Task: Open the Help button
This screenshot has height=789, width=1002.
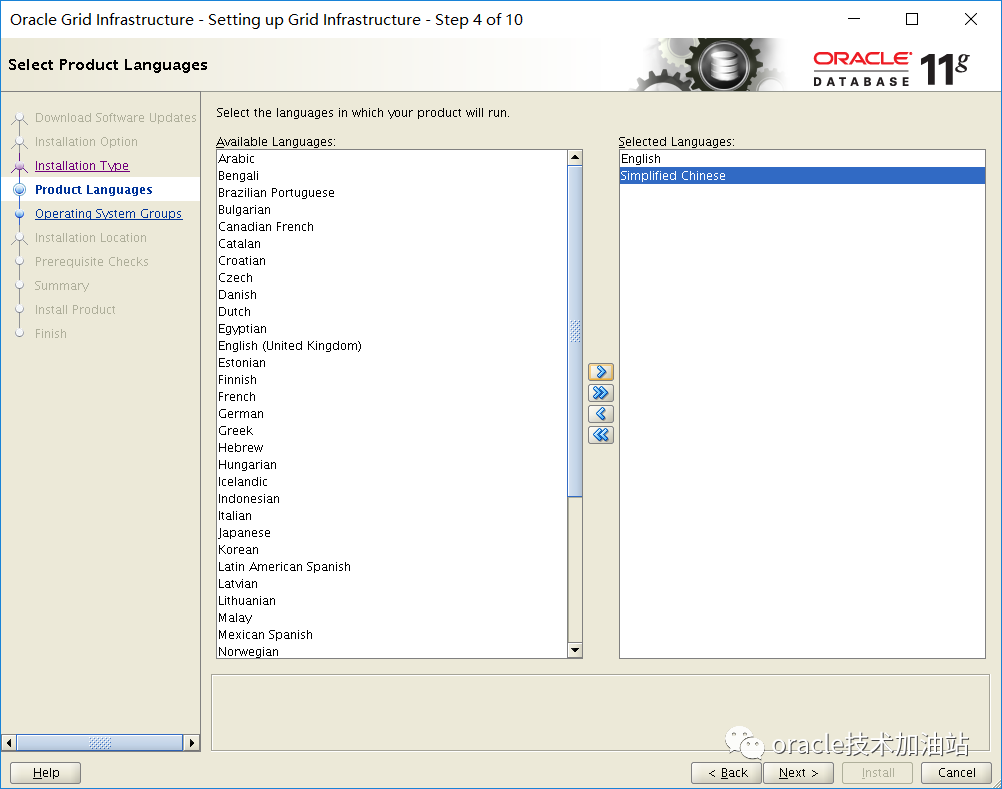Action: click(x=45, y=773)
